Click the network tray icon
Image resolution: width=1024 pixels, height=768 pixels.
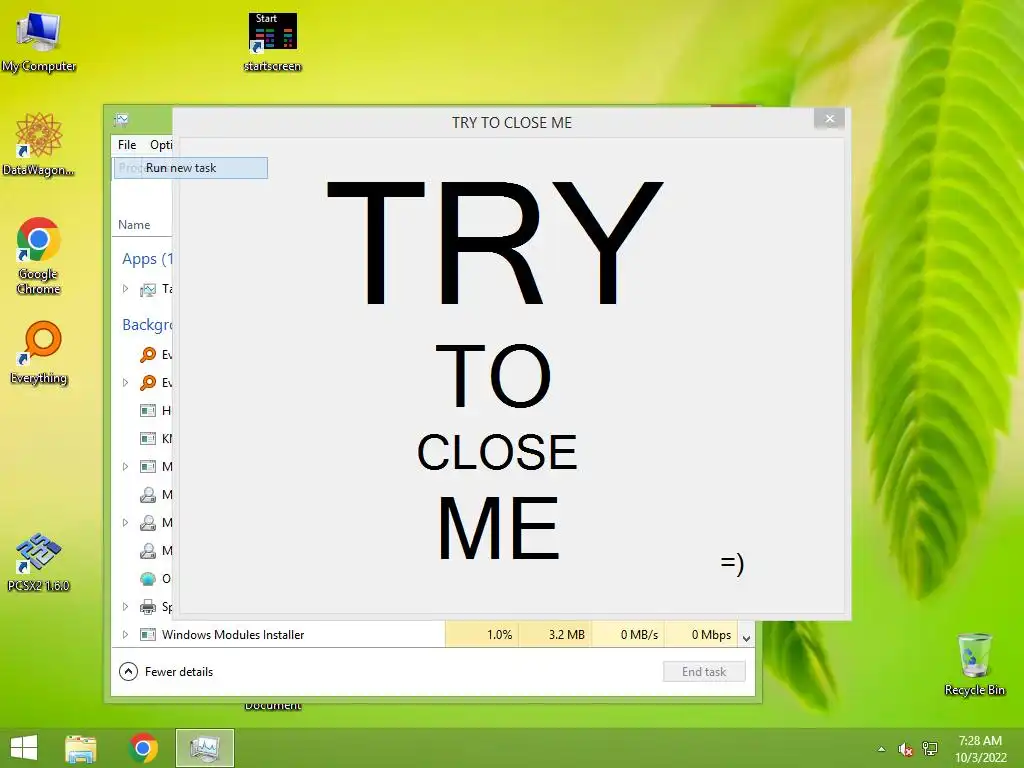pos(930,749)
